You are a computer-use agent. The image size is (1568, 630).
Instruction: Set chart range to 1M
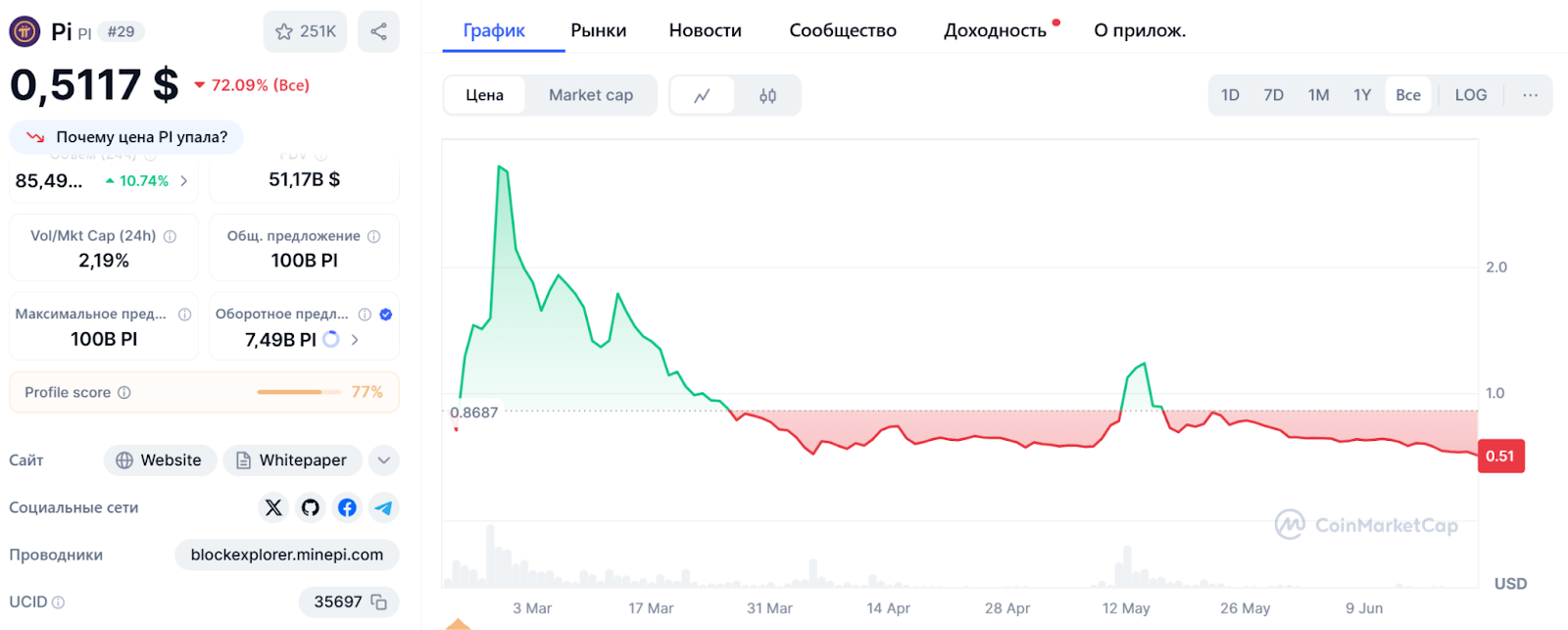point(1318,95)
